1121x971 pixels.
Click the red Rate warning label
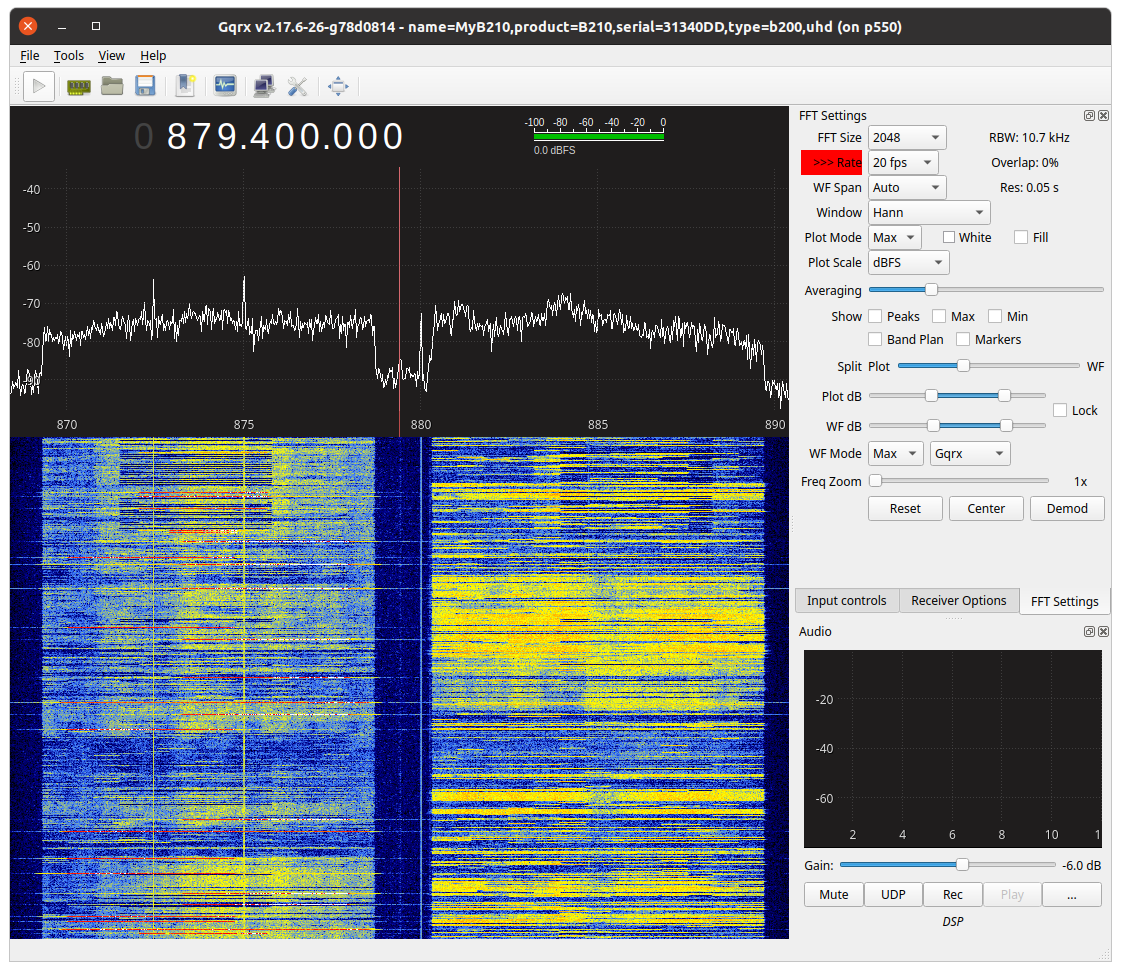[x=831, y=162]
